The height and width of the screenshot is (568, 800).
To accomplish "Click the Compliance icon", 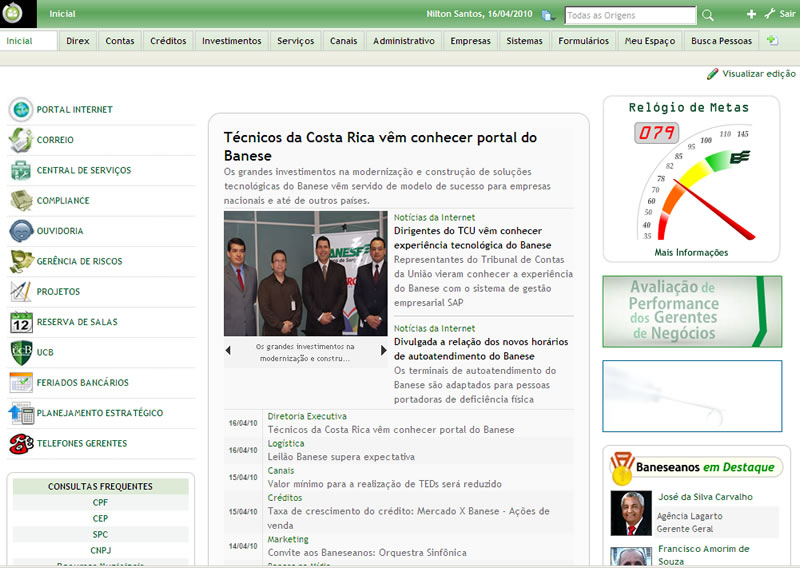I will pyautogui.click(x=21, y=201).
